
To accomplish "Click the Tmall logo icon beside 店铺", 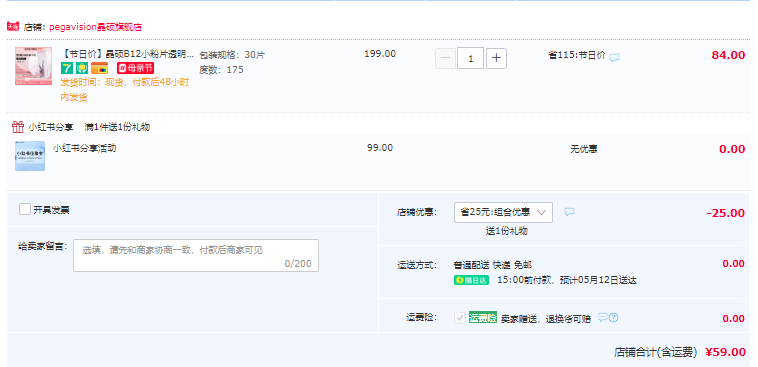I will pos(13,27).
